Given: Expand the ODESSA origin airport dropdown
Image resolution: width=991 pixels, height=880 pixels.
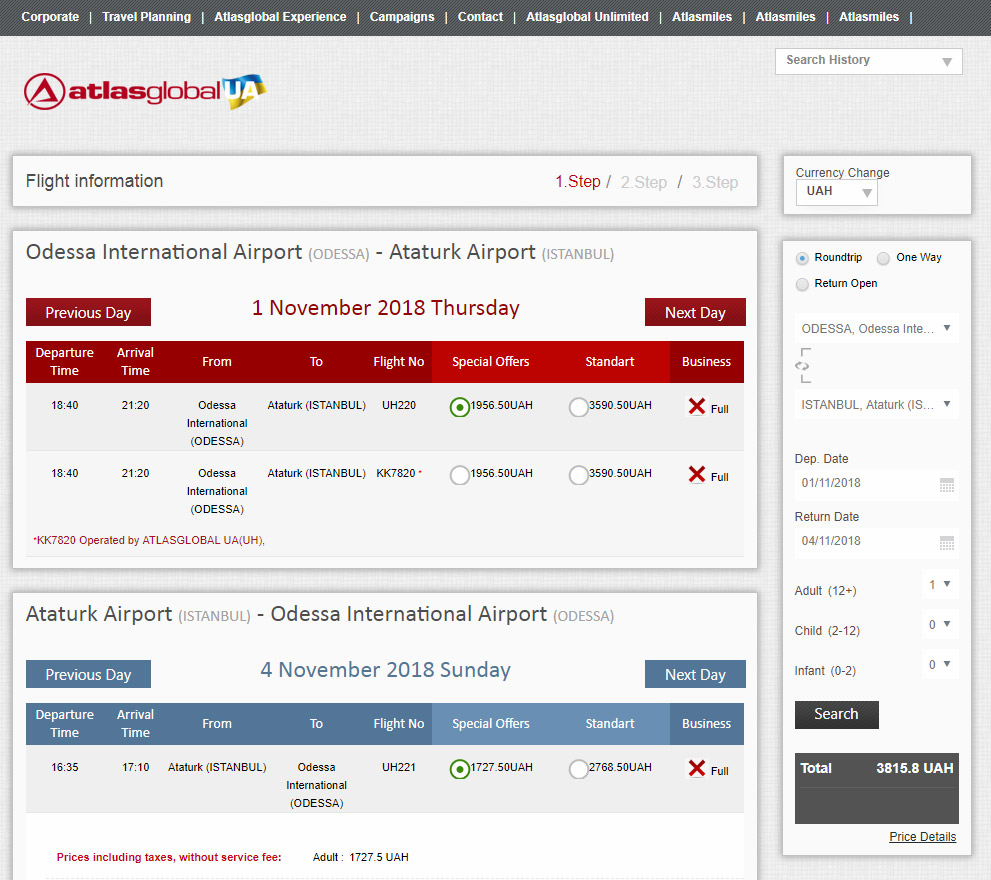Looking at the screenshot, I should tap(876, 329).
